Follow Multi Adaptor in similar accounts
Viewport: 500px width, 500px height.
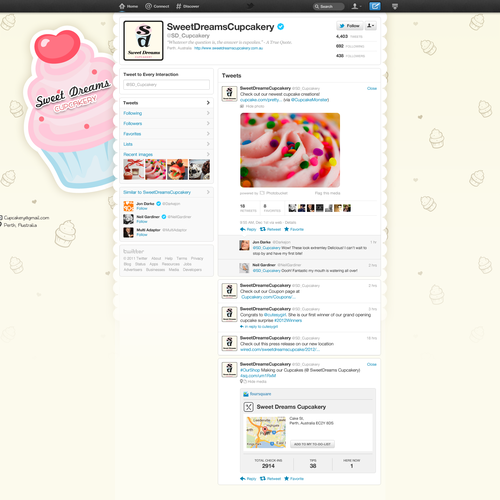[x=142, y=235]
